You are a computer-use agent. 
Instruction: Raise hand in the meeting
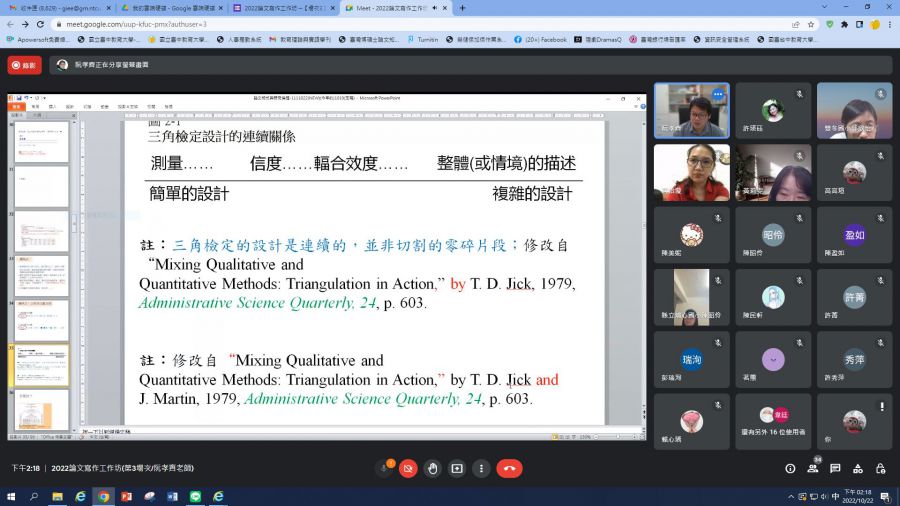tap(432, 468)
